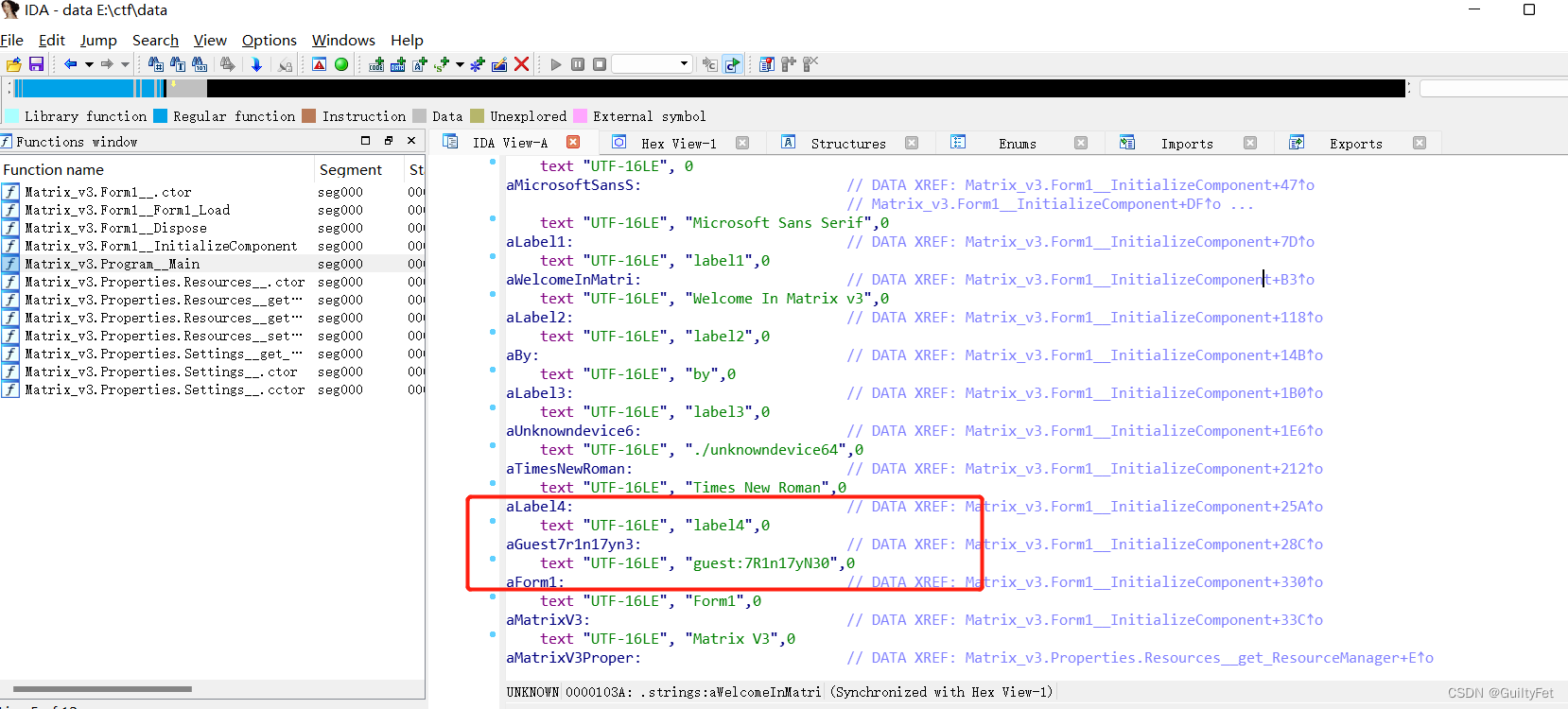This screenshot has width=1568, height=709.
Task: Open the Windows menu
Action: coord(343,40)
